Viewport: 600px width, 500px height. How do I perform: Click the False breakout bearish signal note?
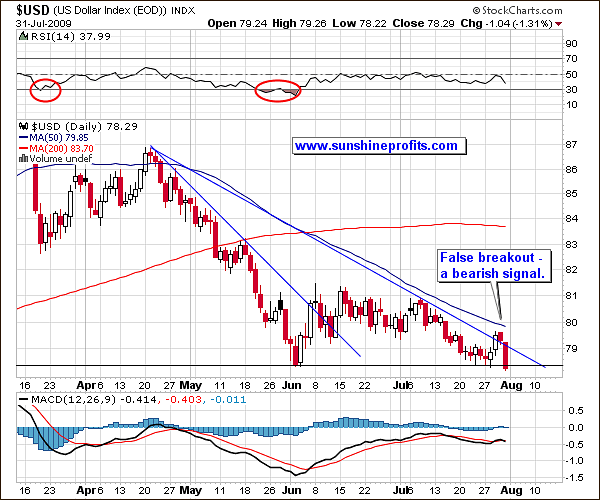click(494, 266)
